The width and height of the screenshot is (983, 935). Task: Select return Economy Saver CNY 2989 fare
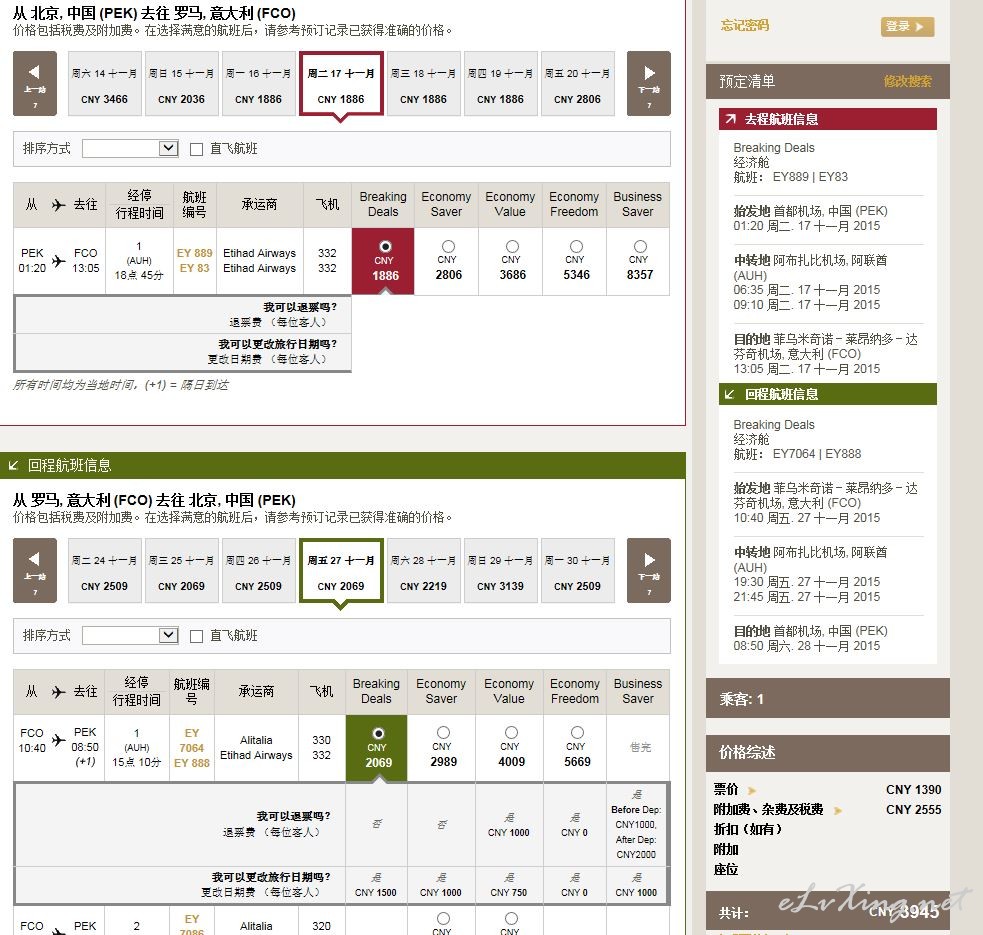[443, 732]
